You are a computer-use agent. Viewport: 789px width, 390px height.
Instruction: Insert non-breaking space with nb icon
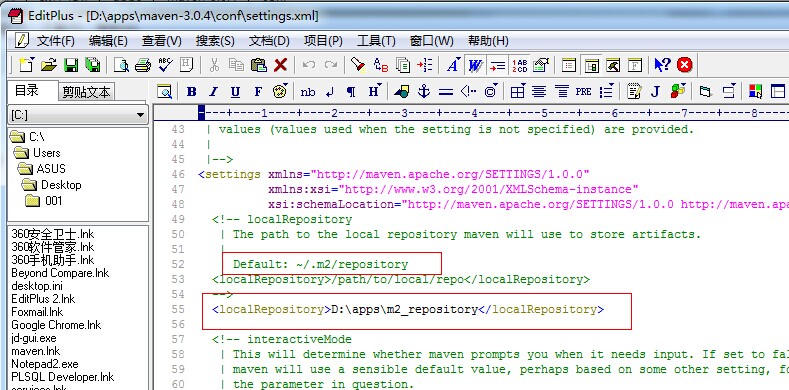(x=308, y=92)
